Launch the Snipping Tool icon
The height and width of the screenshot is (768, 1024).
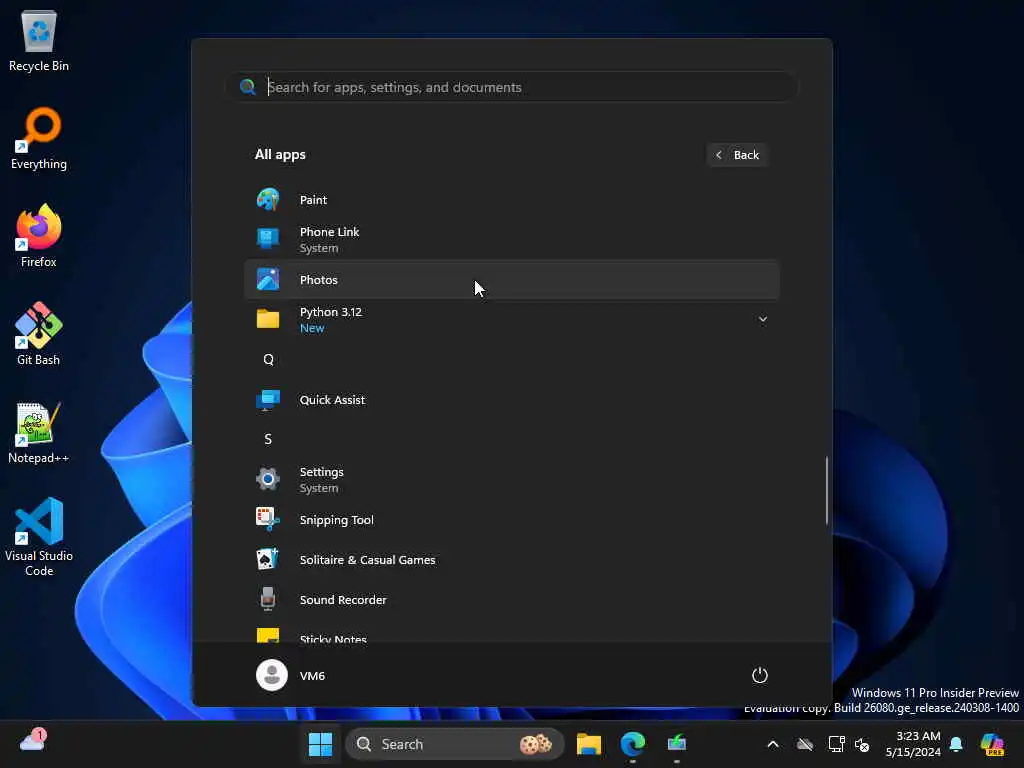268,520
